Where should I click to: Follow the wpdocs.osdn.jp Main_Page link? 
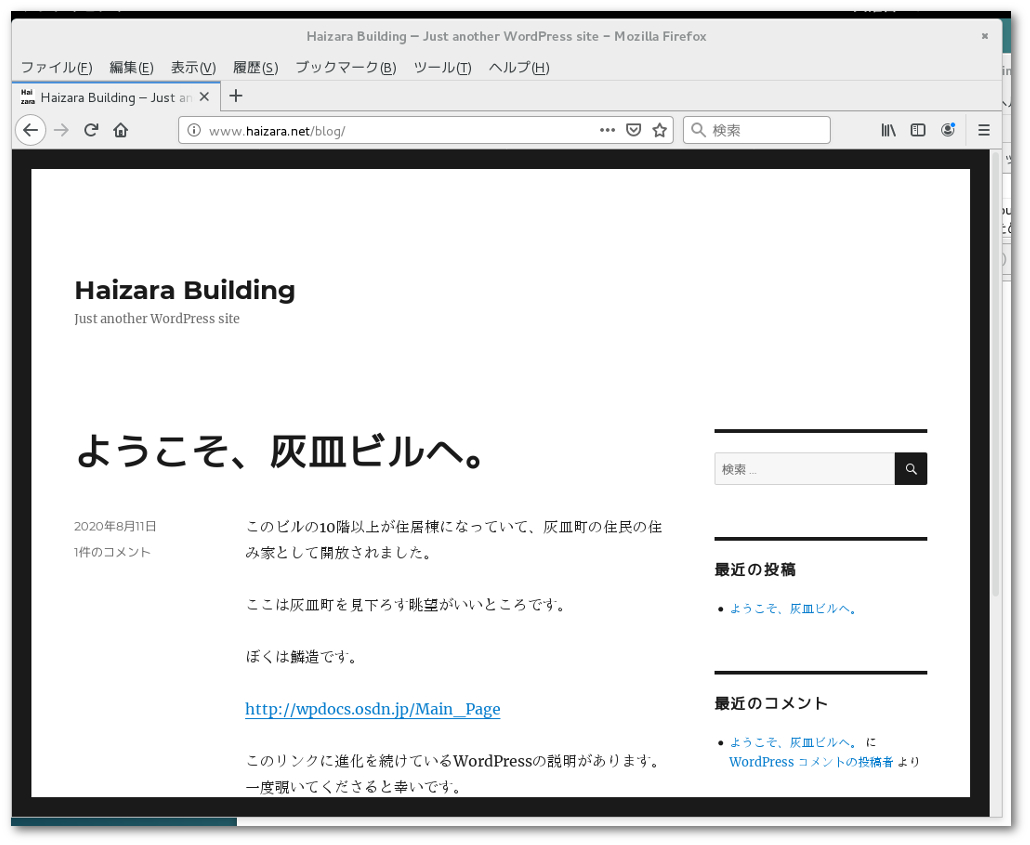pyautogui.click(x=372, y=709)
